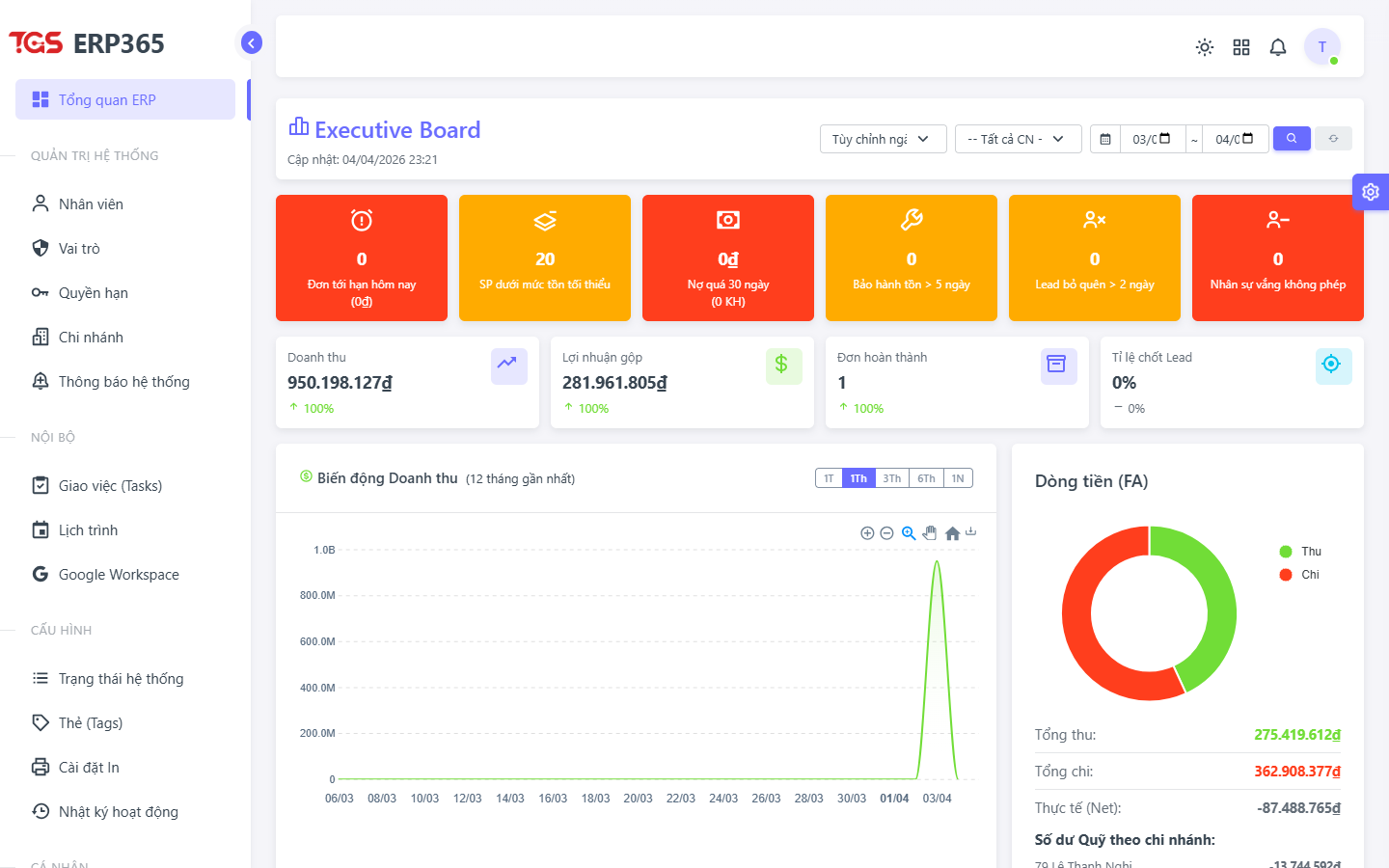This screenshot has height=868, width=1389.
Task: Select the 3Th chart range
Action: point(892,478)
